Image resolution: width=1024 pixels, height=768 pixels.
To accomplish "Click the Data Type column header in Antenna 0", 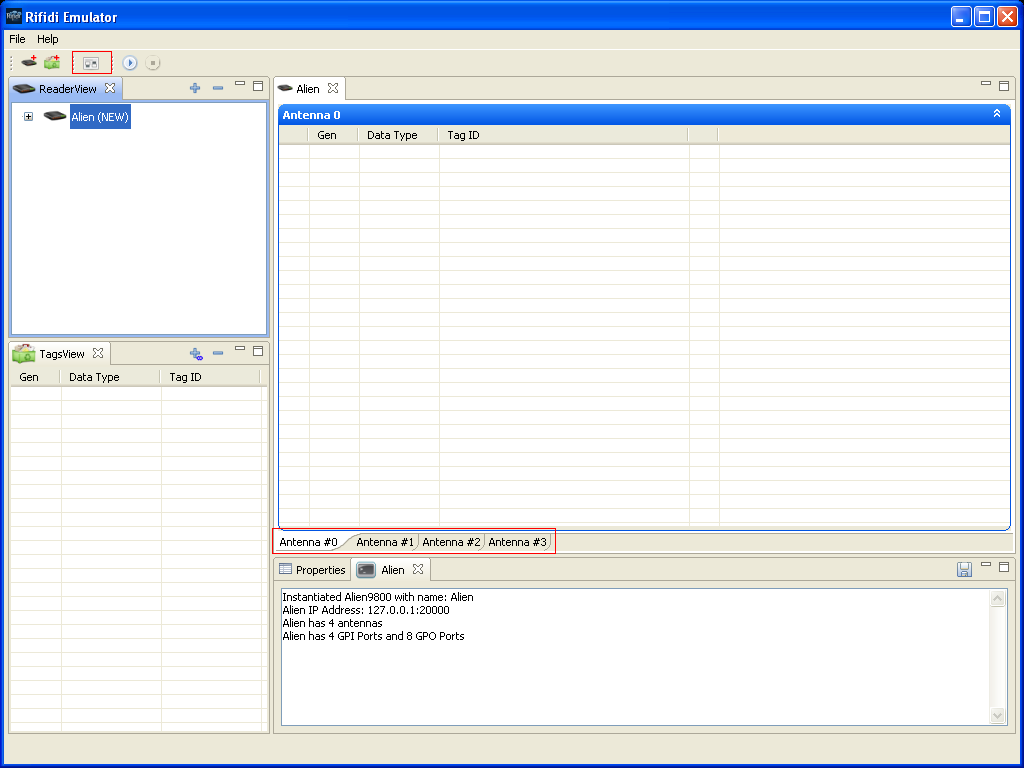I will click(x=398, y=135).
